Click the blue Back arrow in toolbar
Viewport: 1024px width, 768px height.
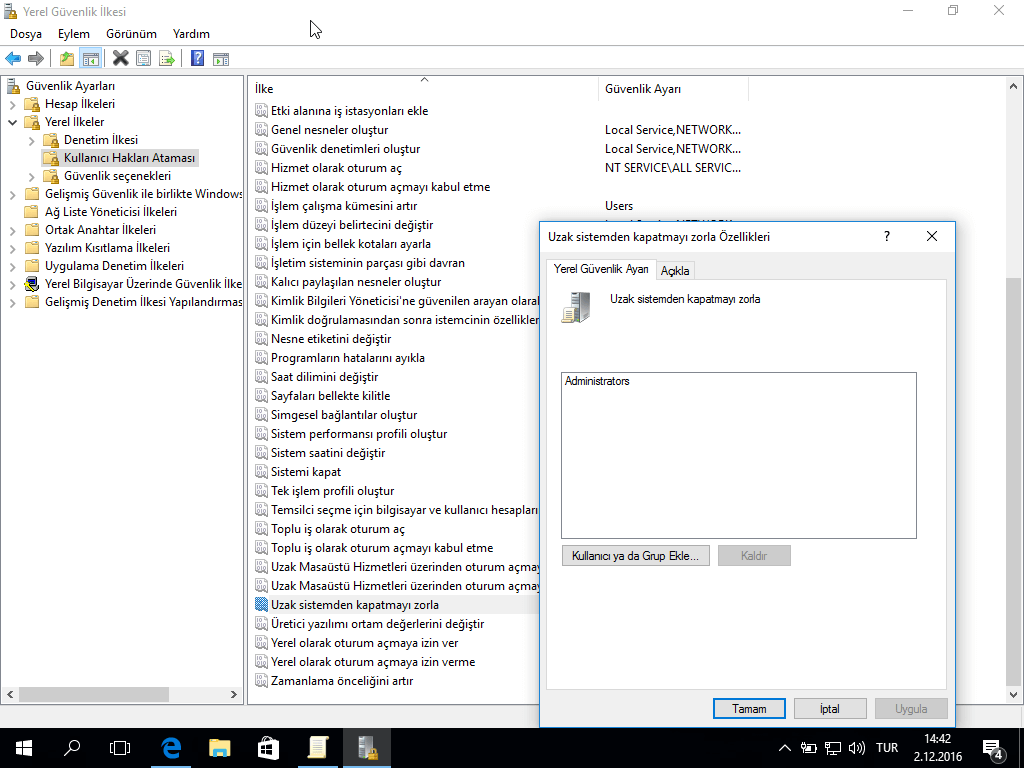13,58
